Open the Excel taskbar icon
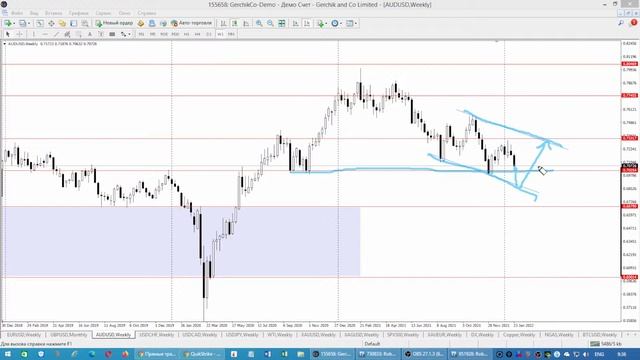The width and height of the screenshot is (640, 360). 284,354
